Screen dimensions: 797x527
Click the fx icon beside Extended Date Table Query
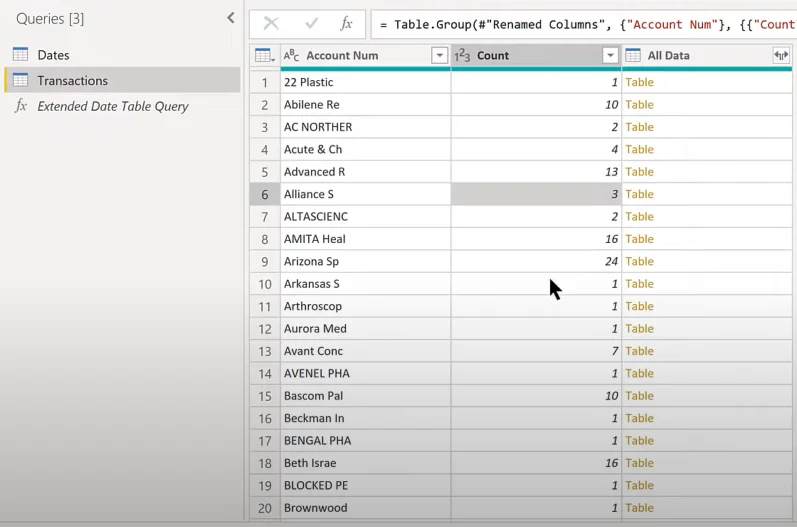click(x=21, y=106)
